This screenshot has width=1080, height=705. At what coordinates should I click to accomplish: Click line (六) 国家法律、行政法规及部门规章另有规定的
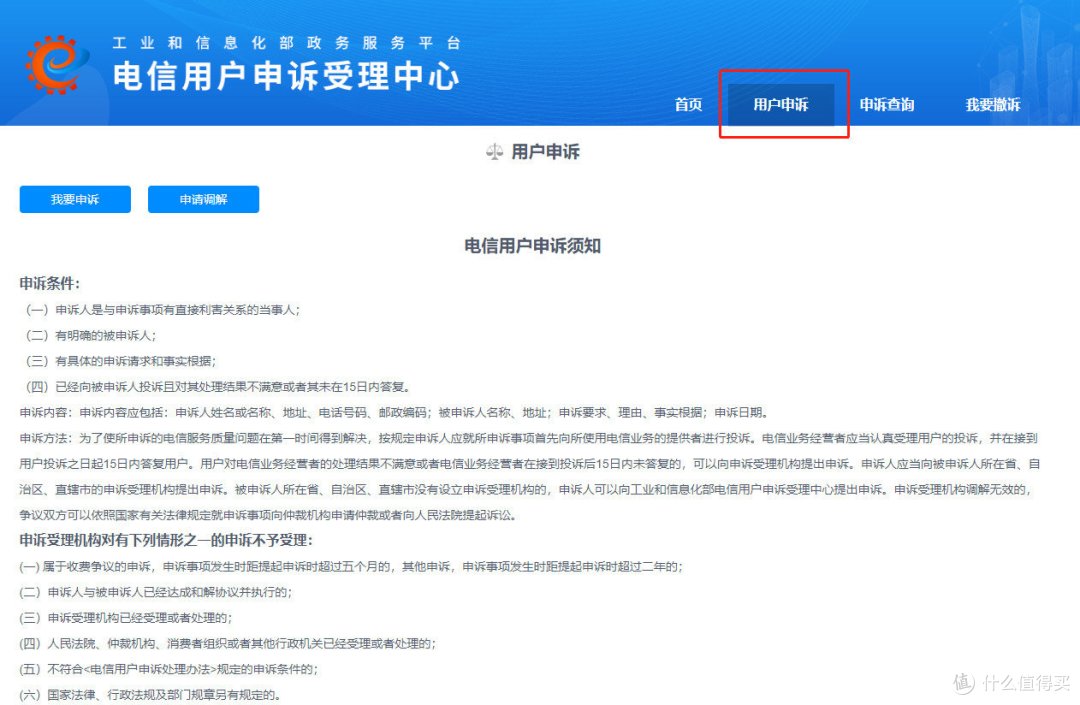150,695
